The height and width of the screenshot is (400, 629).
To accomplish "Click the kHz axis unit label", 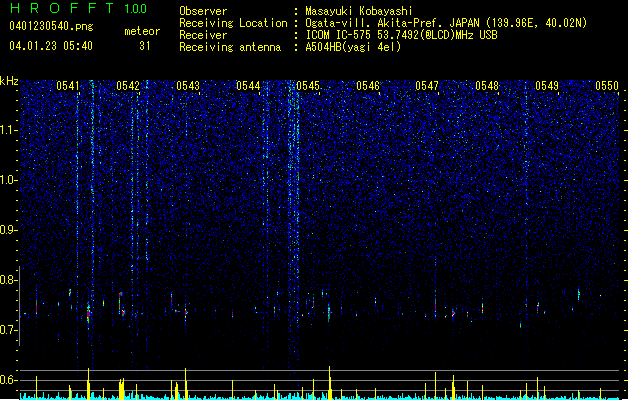I will tap(9, 81).
